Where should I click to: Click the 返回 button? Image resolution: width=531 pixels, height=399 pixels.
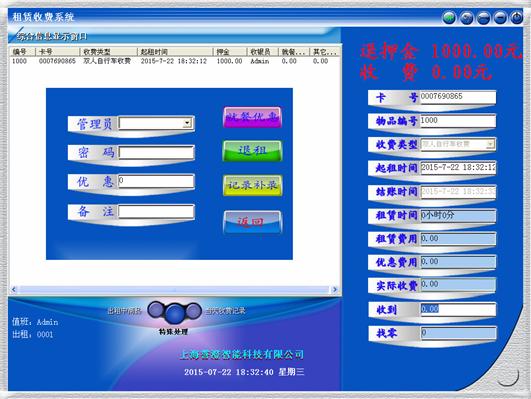(252, 222)
